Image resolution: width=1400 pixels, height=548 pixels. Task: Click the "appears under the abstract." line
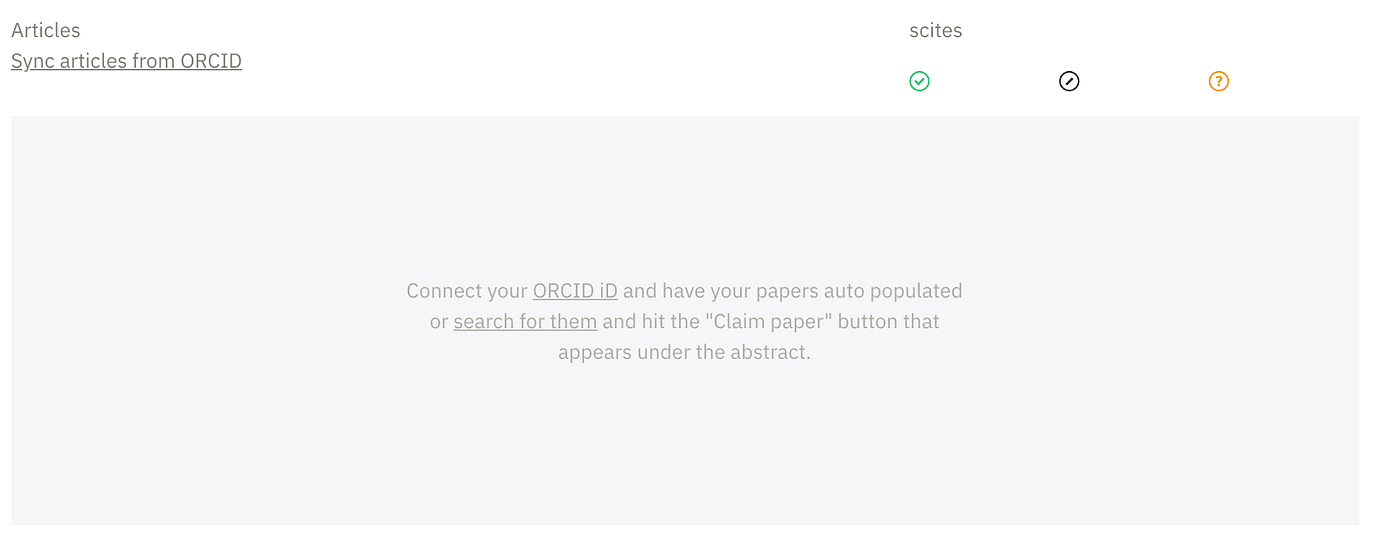coord(684,352)
